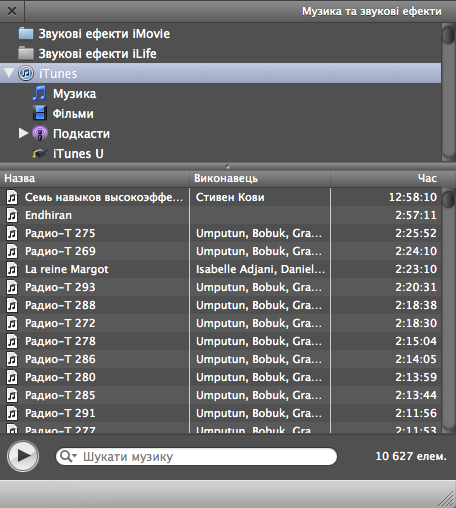Click the source list scrollbar thumb
456x508 pixels.
click(x=449, y=34)
